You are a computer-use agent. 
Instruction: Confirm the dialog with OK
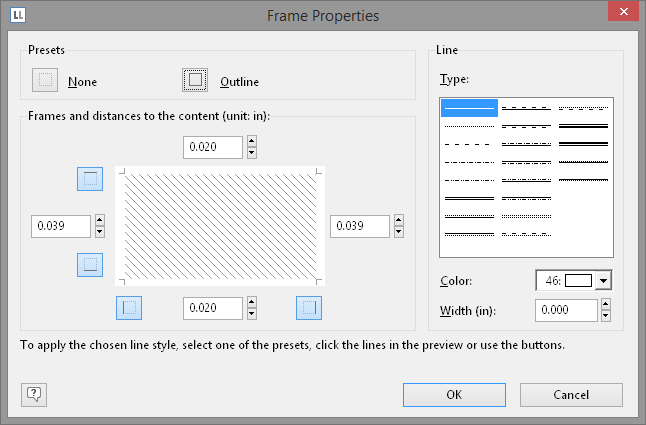[x=454, y=394]
